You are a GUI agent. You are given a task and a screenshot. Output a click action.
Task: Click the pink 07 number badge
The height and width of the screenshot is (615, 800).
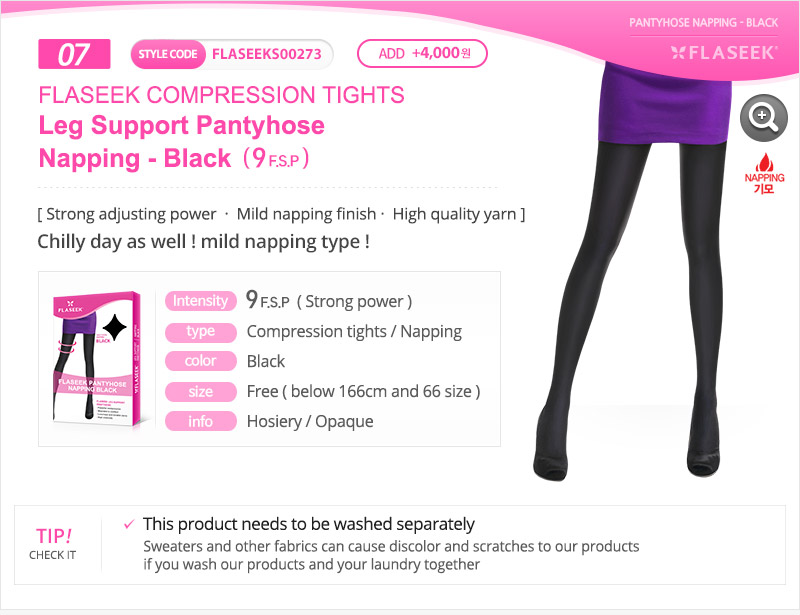[74, 54]
